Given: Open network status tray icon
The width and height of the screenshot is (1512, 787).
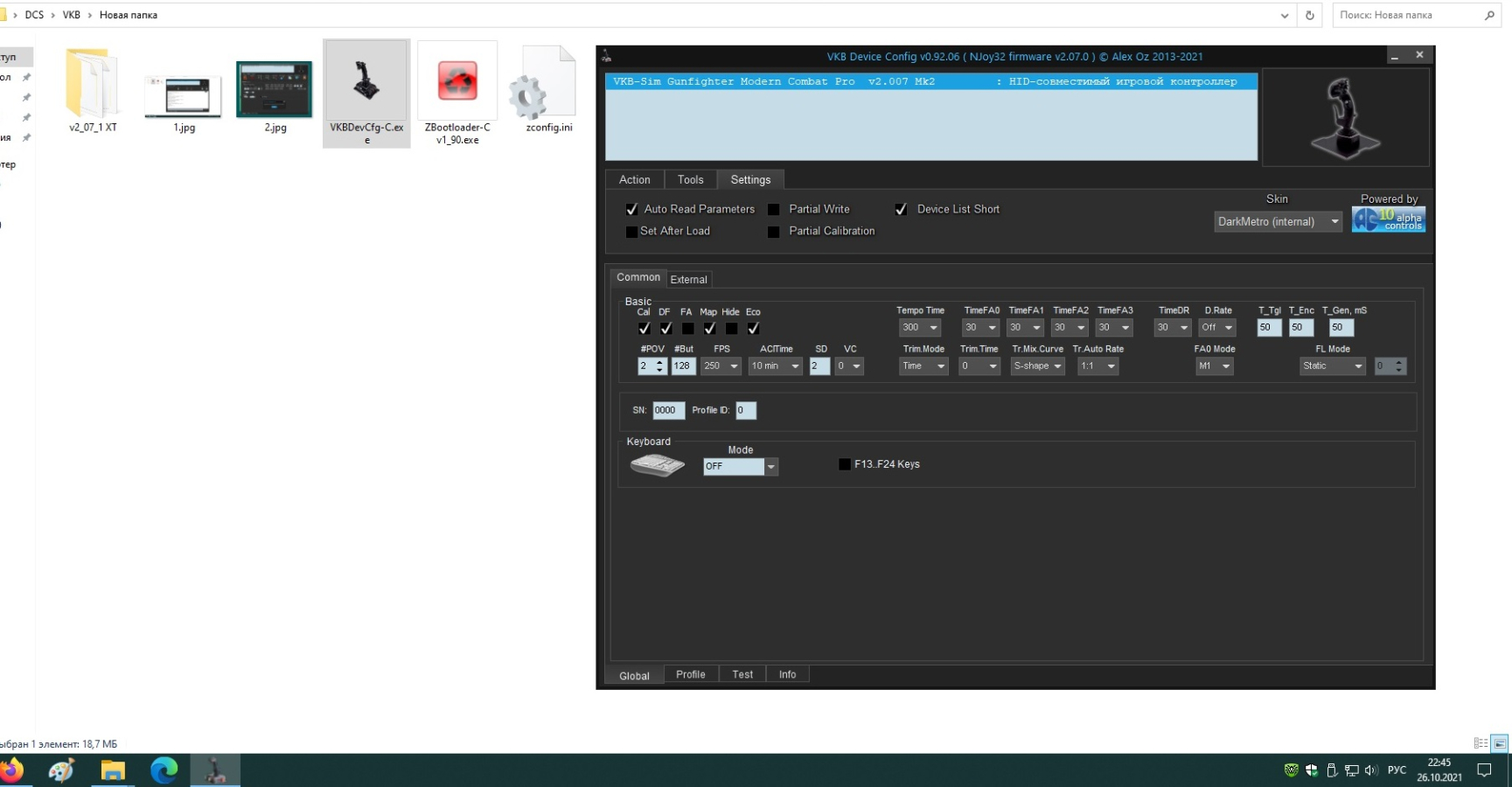Looking at the screenshot, I should coord(1351,770).
